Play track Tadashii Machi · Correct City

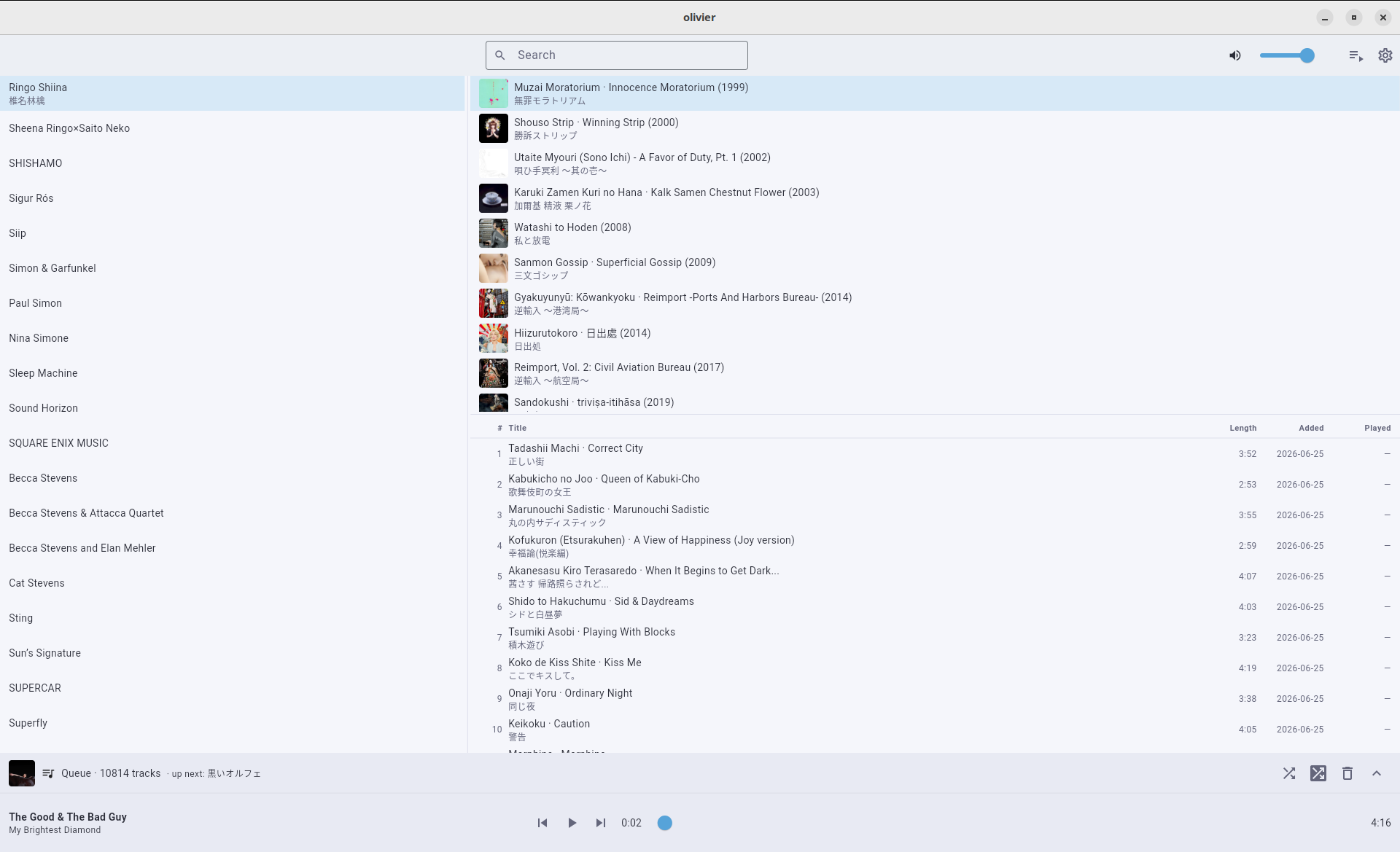[935, 454]
